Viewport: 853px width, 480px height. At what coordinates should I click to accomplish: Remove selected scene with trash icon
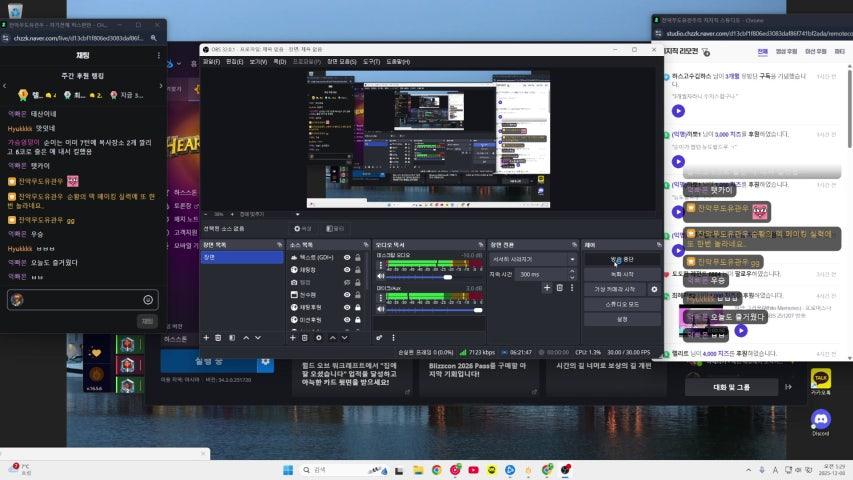[x=218, y=338]
